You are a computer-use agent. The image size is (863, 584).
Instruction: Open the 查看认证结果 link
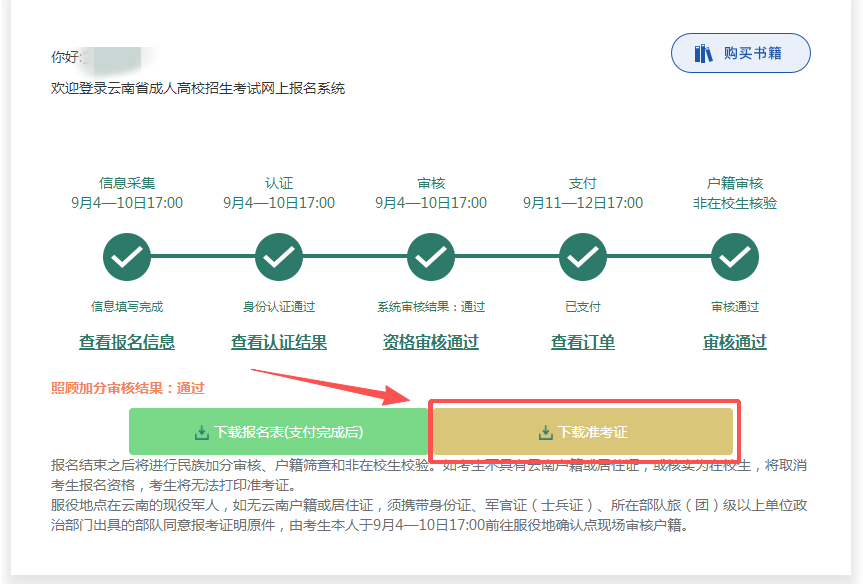pos(279,342)
